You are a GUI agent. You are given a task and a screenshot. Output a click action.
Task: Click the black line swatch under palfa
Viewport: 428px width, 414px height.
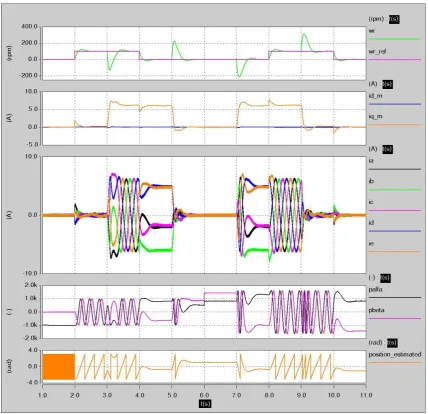[394, 297]
